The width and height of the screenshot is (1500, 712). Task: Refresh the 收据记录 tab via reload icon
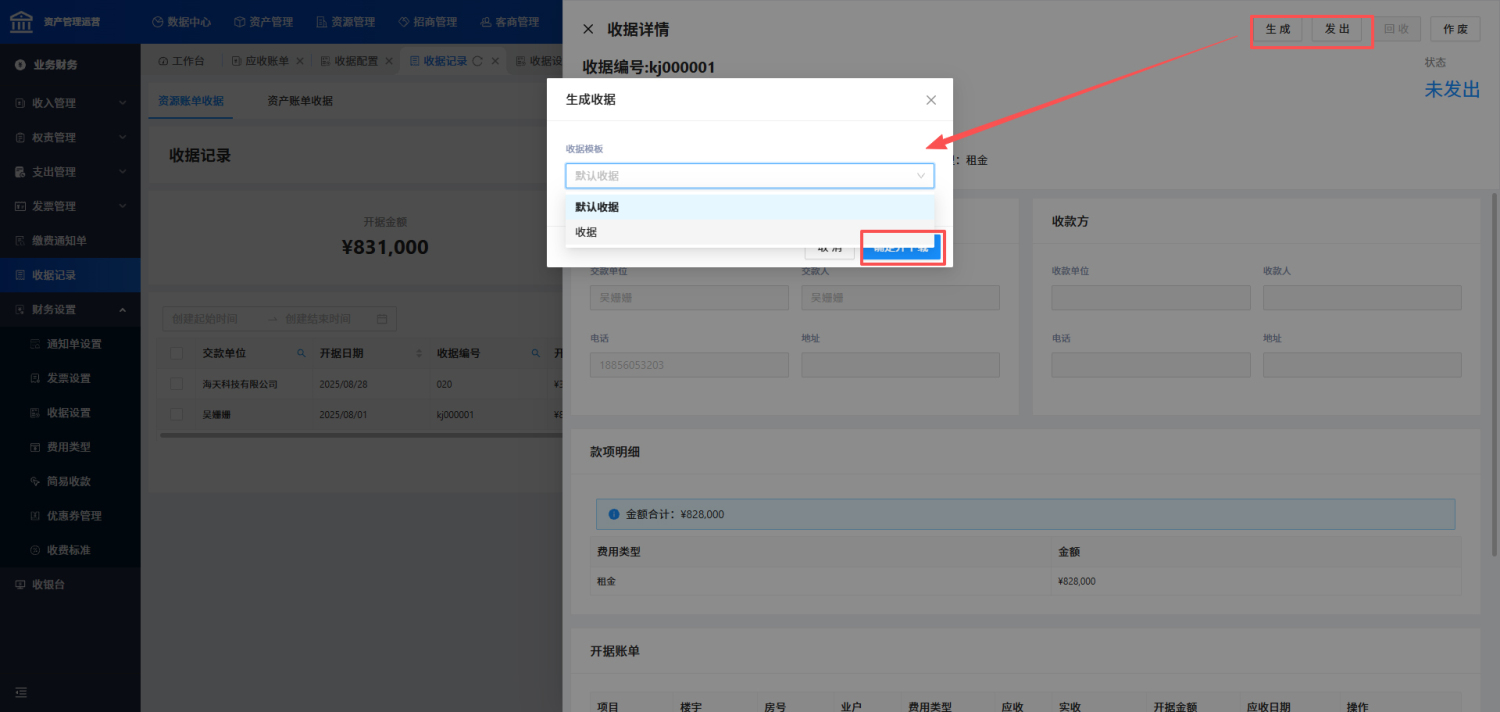(478, 61)
